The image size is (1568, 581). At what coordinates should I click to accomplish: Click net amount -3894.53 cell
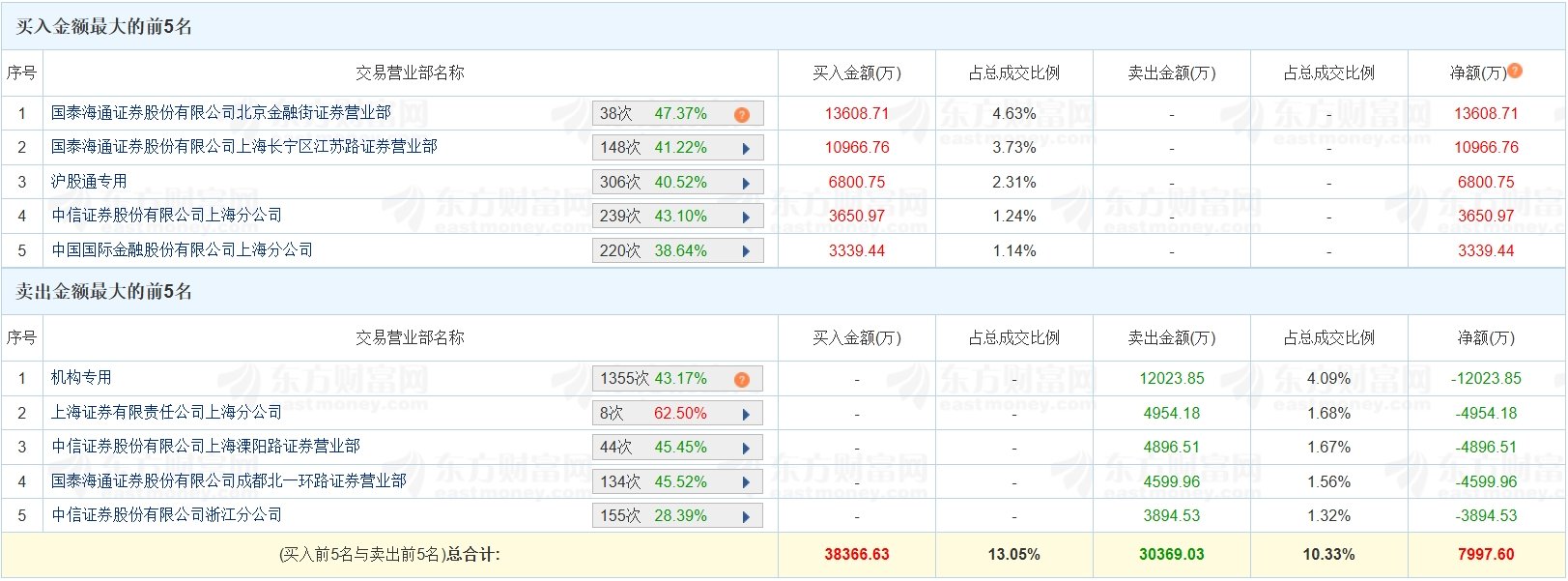1486,516
